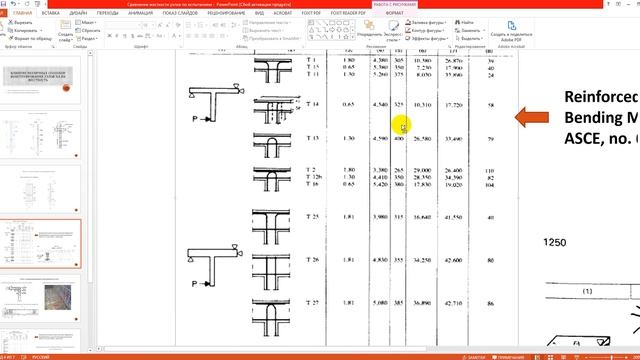Click Start From Beginning icon in quick access toolbar

[x=38, y=4]
